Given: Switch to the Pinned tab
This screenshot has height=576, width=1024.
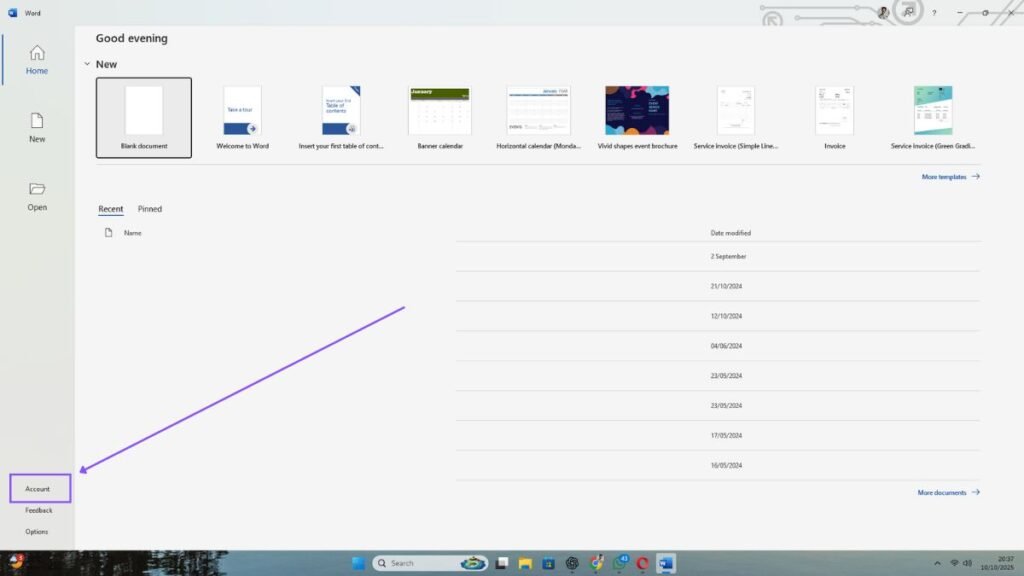Looking at the screenshot, I should pos(149,209).
